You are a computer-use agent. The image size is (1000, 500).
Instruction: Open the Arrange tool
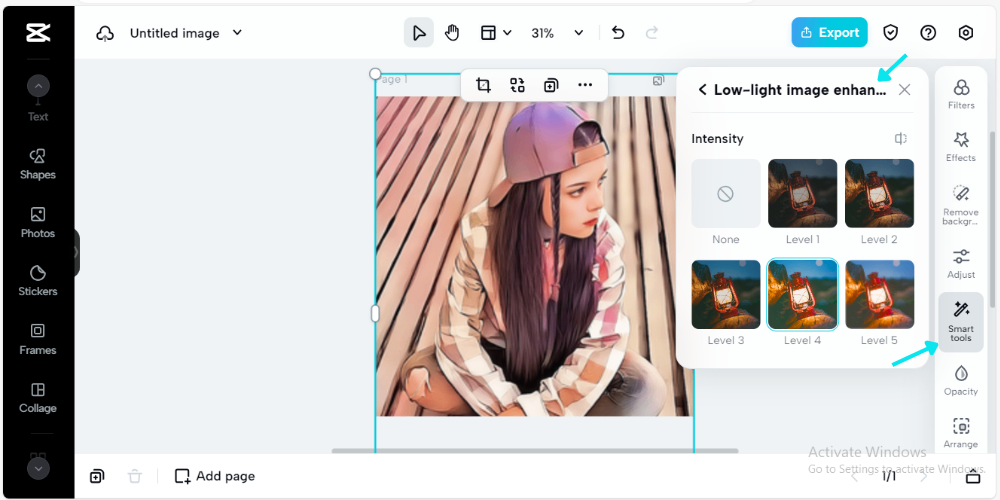(x=961, y=433)
